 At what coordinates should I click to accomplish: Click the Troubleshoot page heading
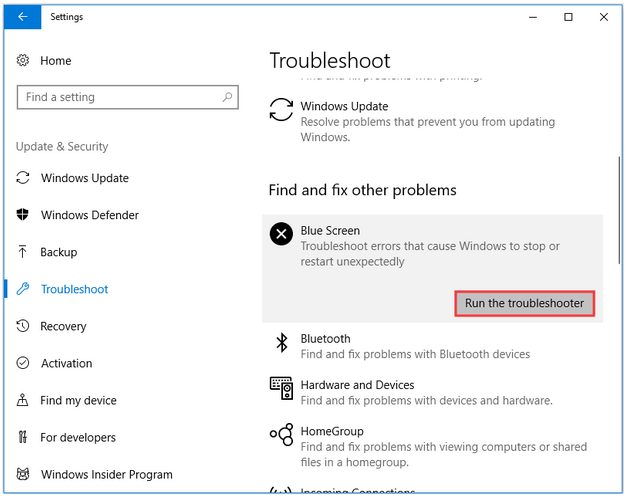point(330,61)
